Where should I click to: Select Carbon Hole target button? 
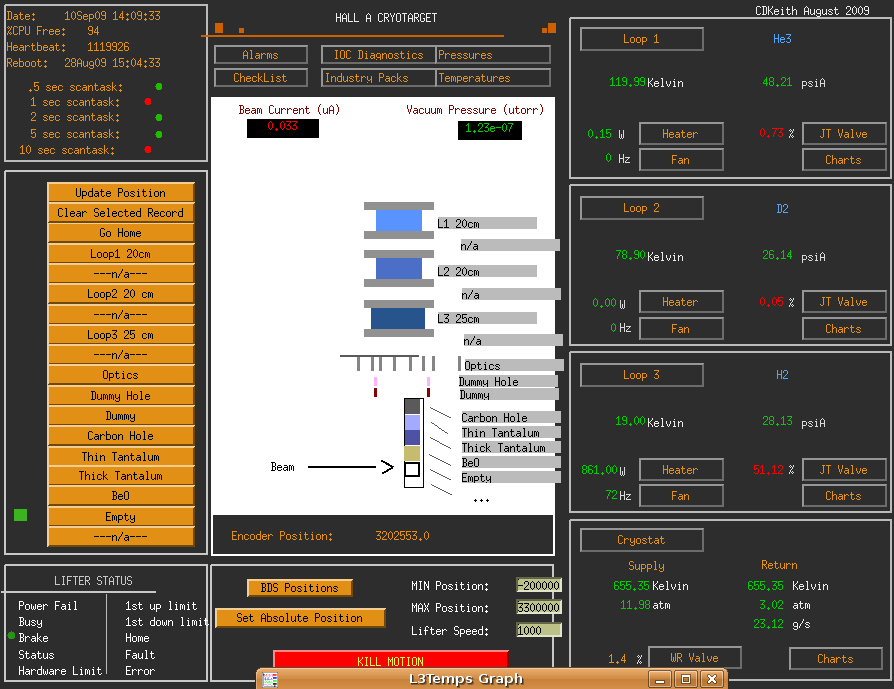[x=121, y=436]
